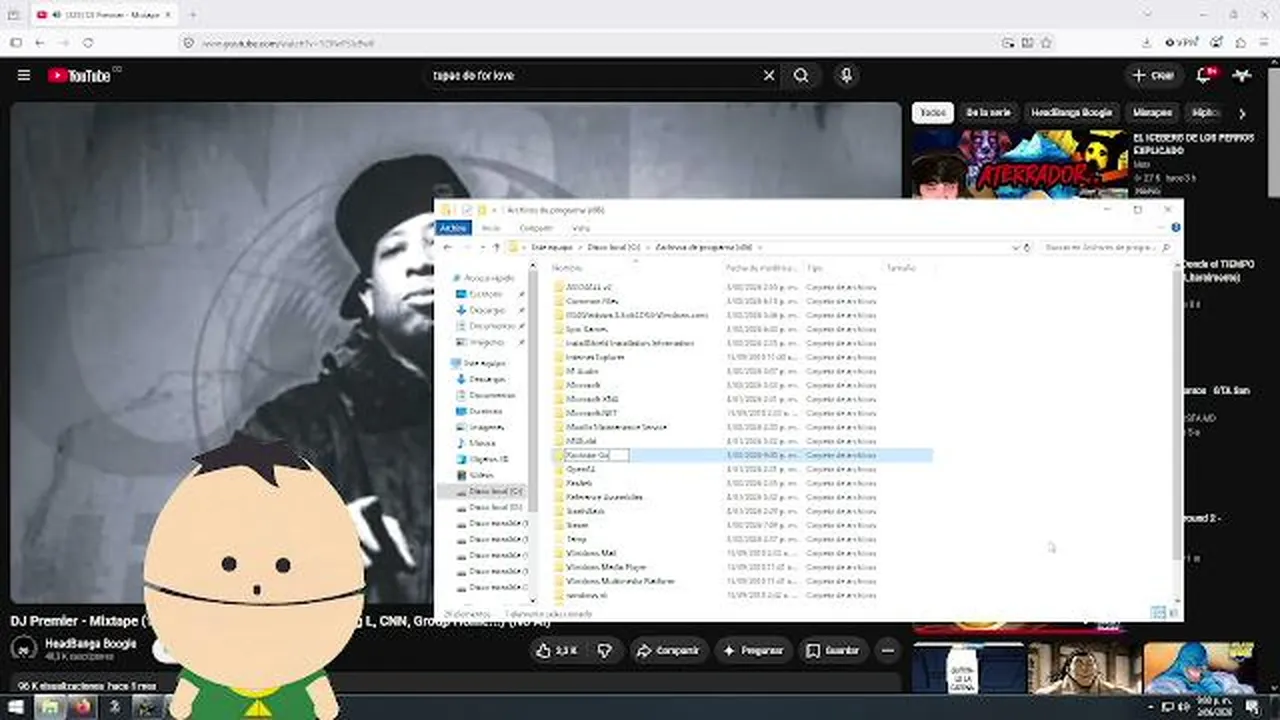This screenshot has width=1280, height=720.
Task: Open the HeadBanga Boogie channel avatar
Action: point(24,649)
